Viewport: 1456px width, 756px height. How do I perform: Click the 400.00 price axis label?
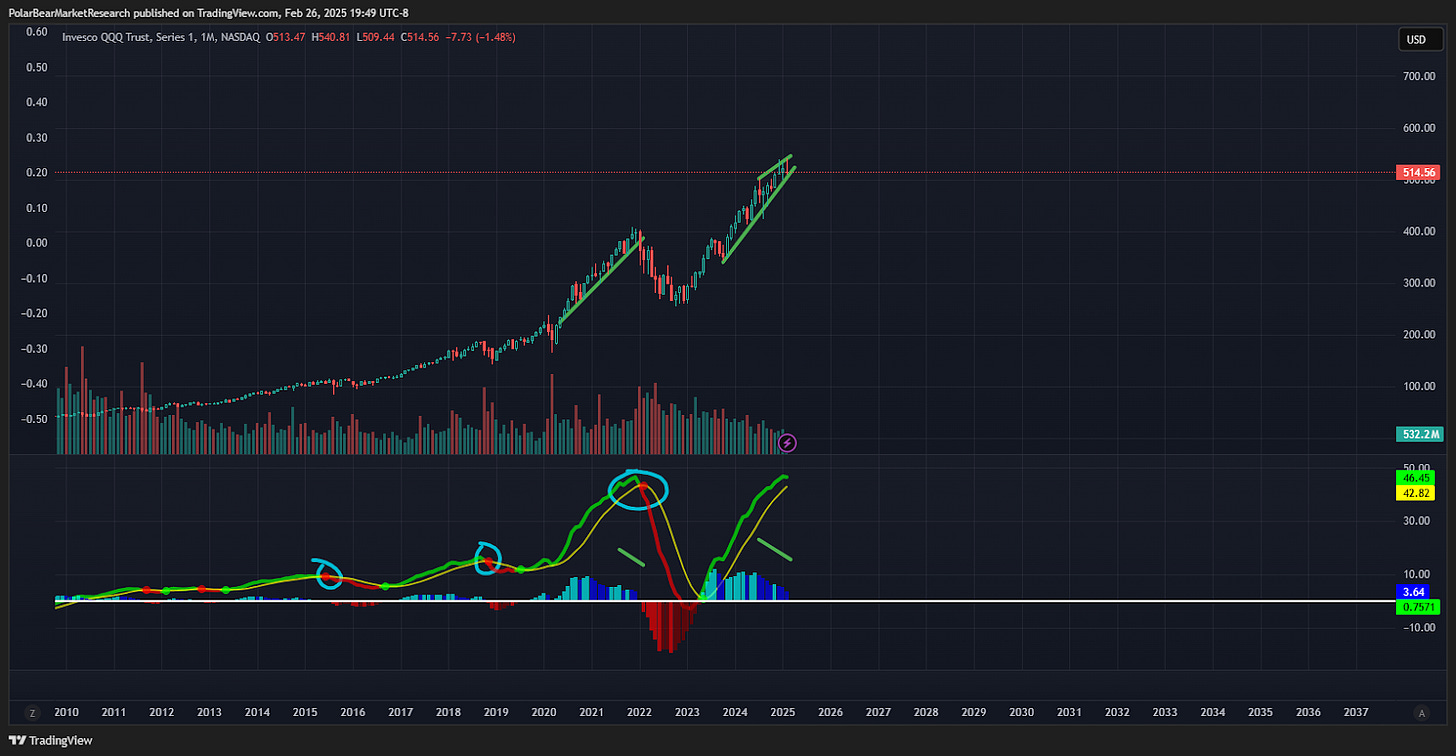click(1417, 231)
